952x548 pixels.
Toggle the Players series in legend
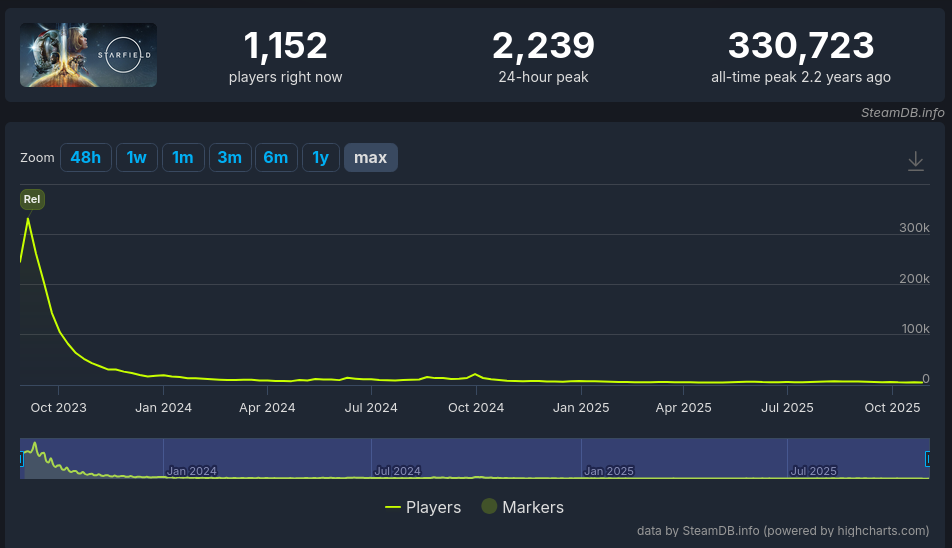[x=423, y=507]
